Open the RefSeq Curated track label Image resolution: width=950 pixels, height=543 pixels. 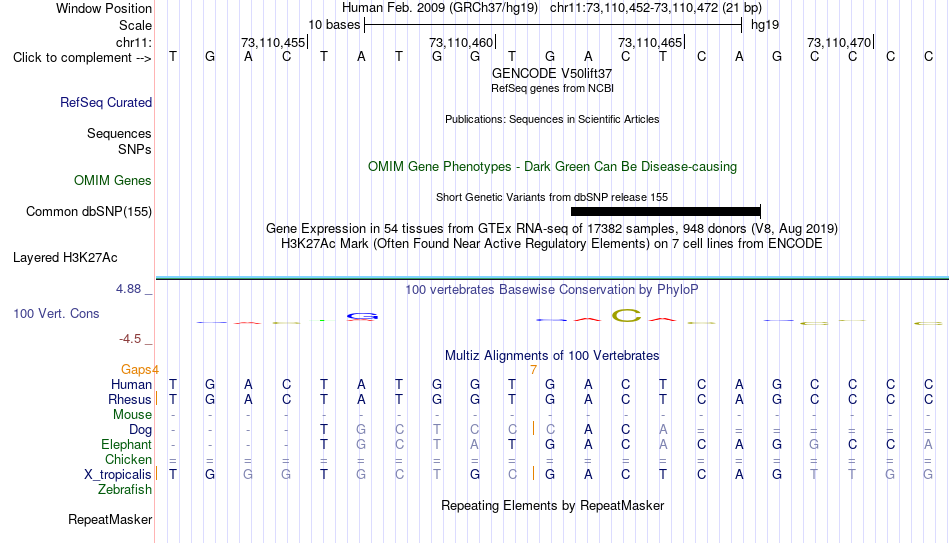click(x=105, y=102)
